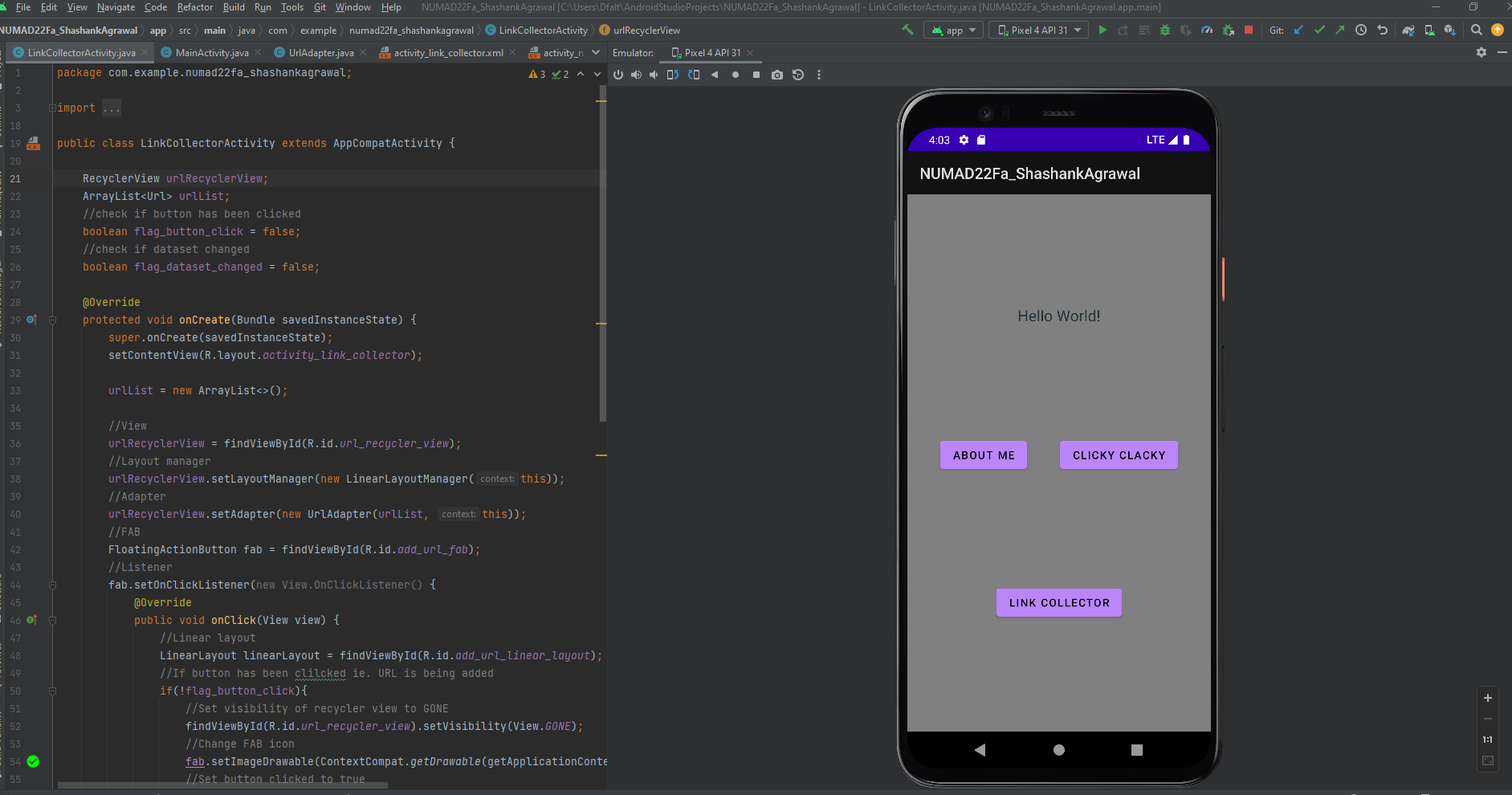Expand the collapsed import block
1512x795 pixels.
tap(52, 108)
